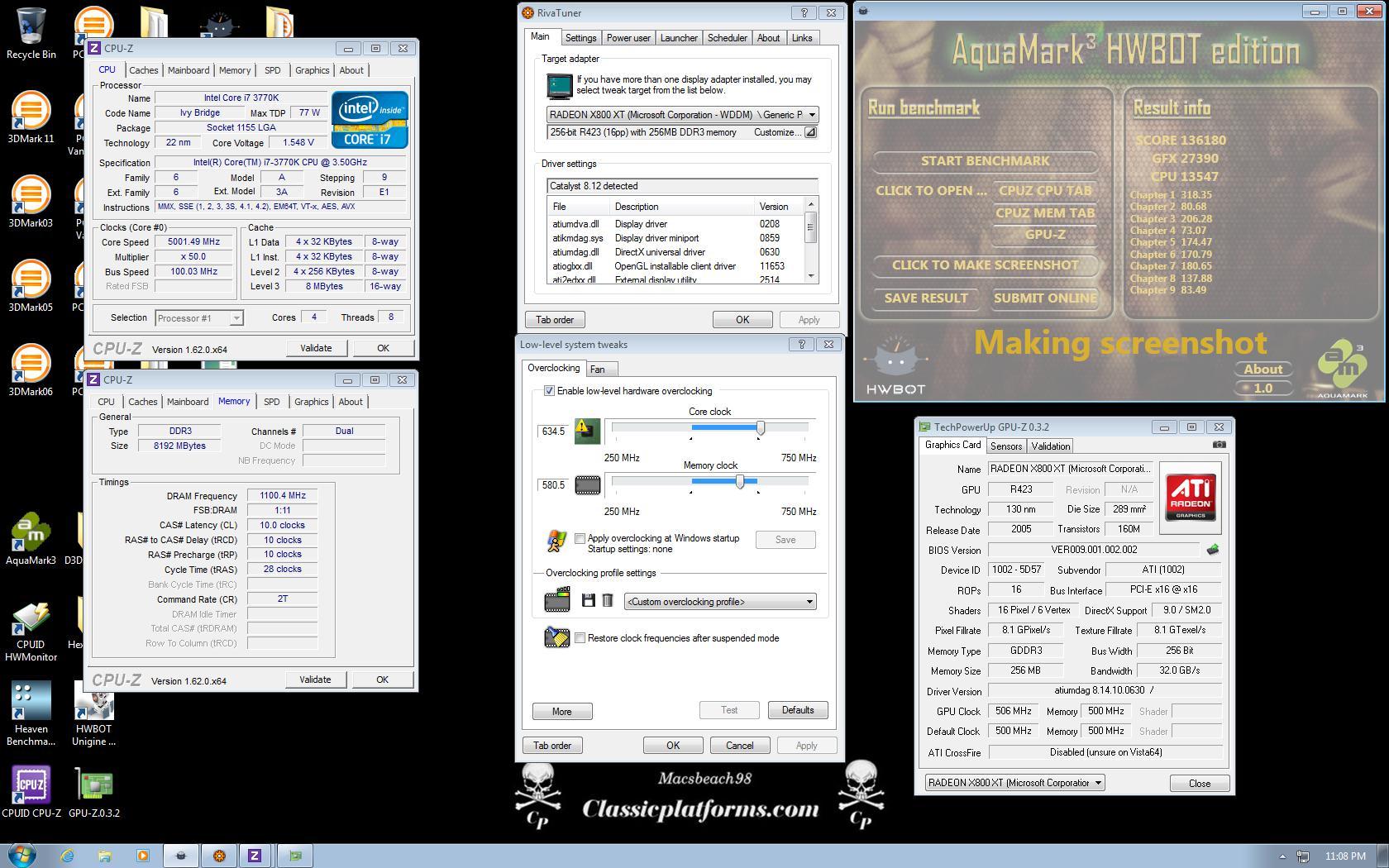Switch to Fan tab in system tweaks
The image size is (1389, 868).
click(598, 370)
